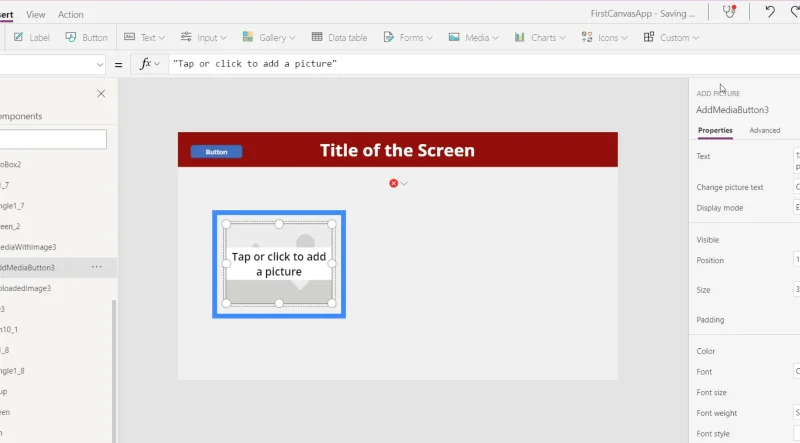The image size is (800, 443).
Task: Click the Gallery icon
Action: pos(248,37)
